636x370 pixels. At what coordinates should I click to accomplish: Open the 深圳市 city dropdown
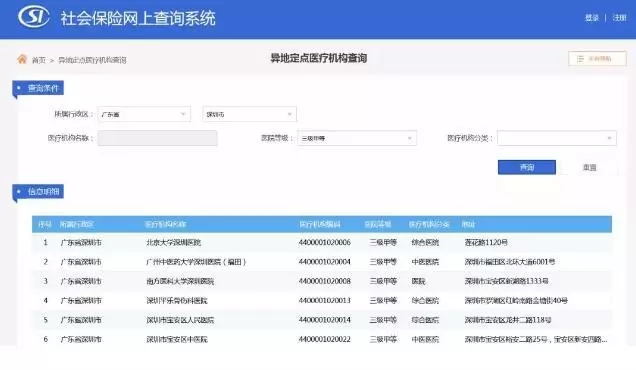click(x=249, y=114)
